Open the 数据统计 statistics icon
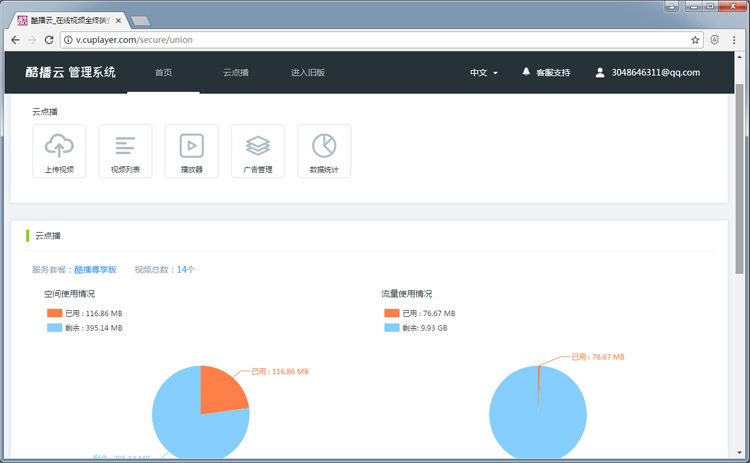750x463 pixels. tap(324, 151)
